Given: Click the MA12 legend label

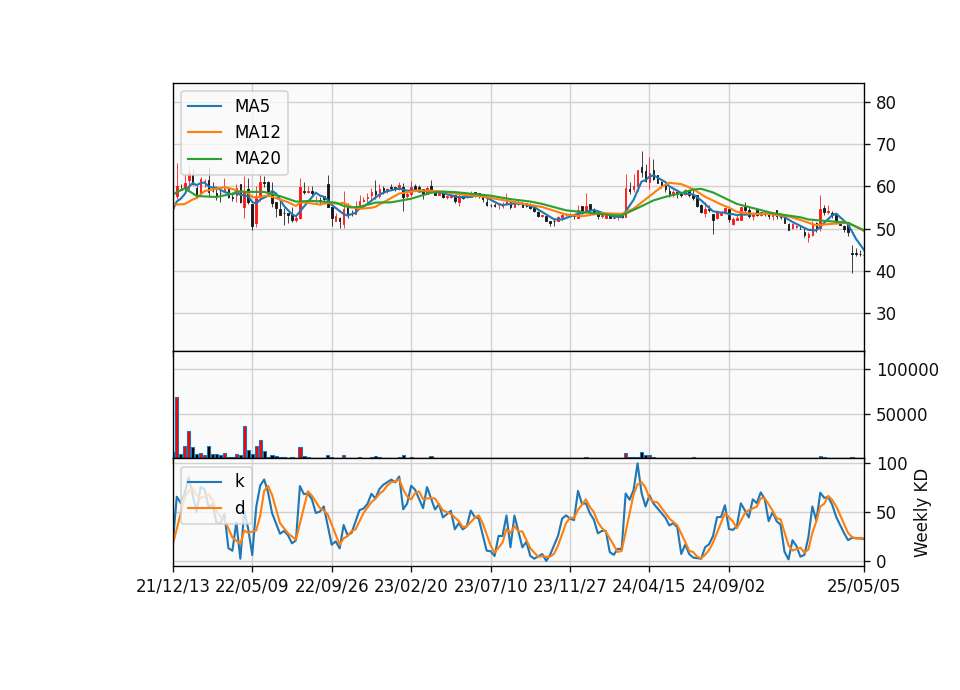Looking at the screenshot, I should tap(257, 132).
